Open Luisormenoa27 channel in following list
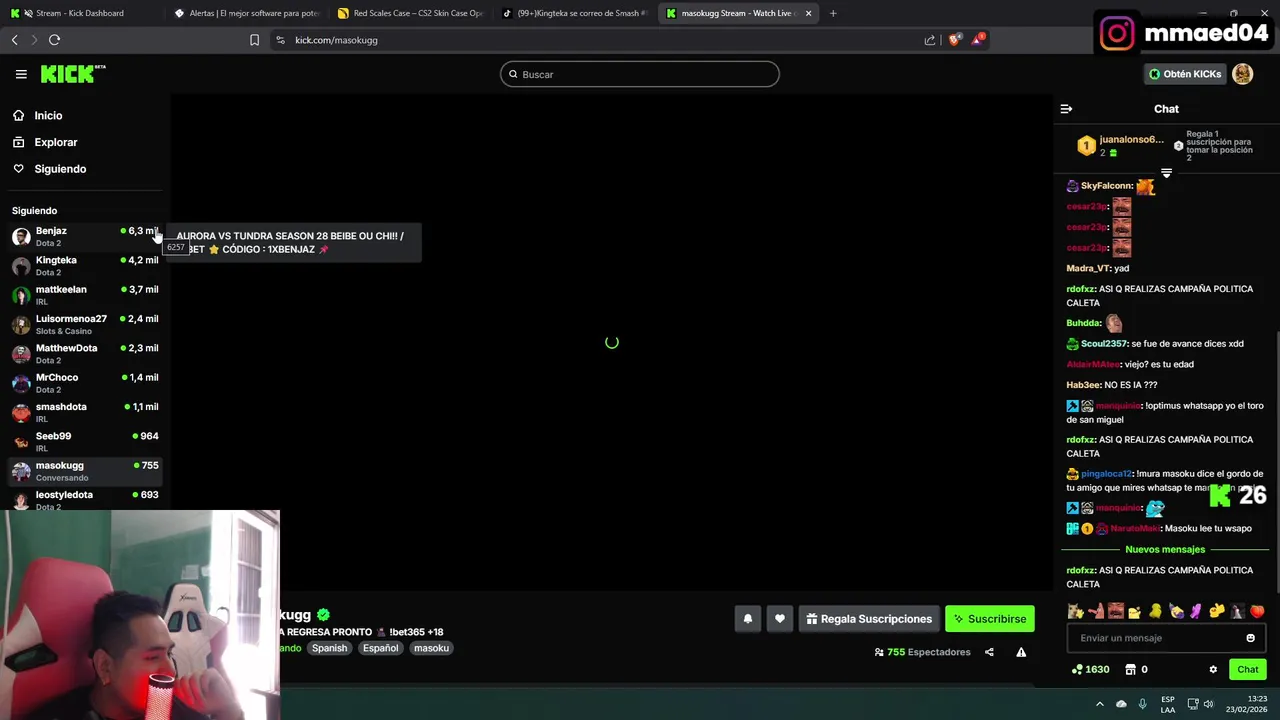Viewport: 1280px width, 720px height. pyautogui.click(x=85, y=324)
